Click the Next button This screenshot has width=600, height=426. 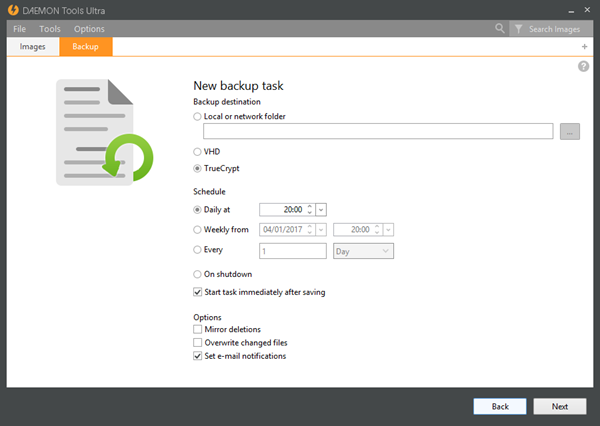pyautogui.click(x=560, y=406)
